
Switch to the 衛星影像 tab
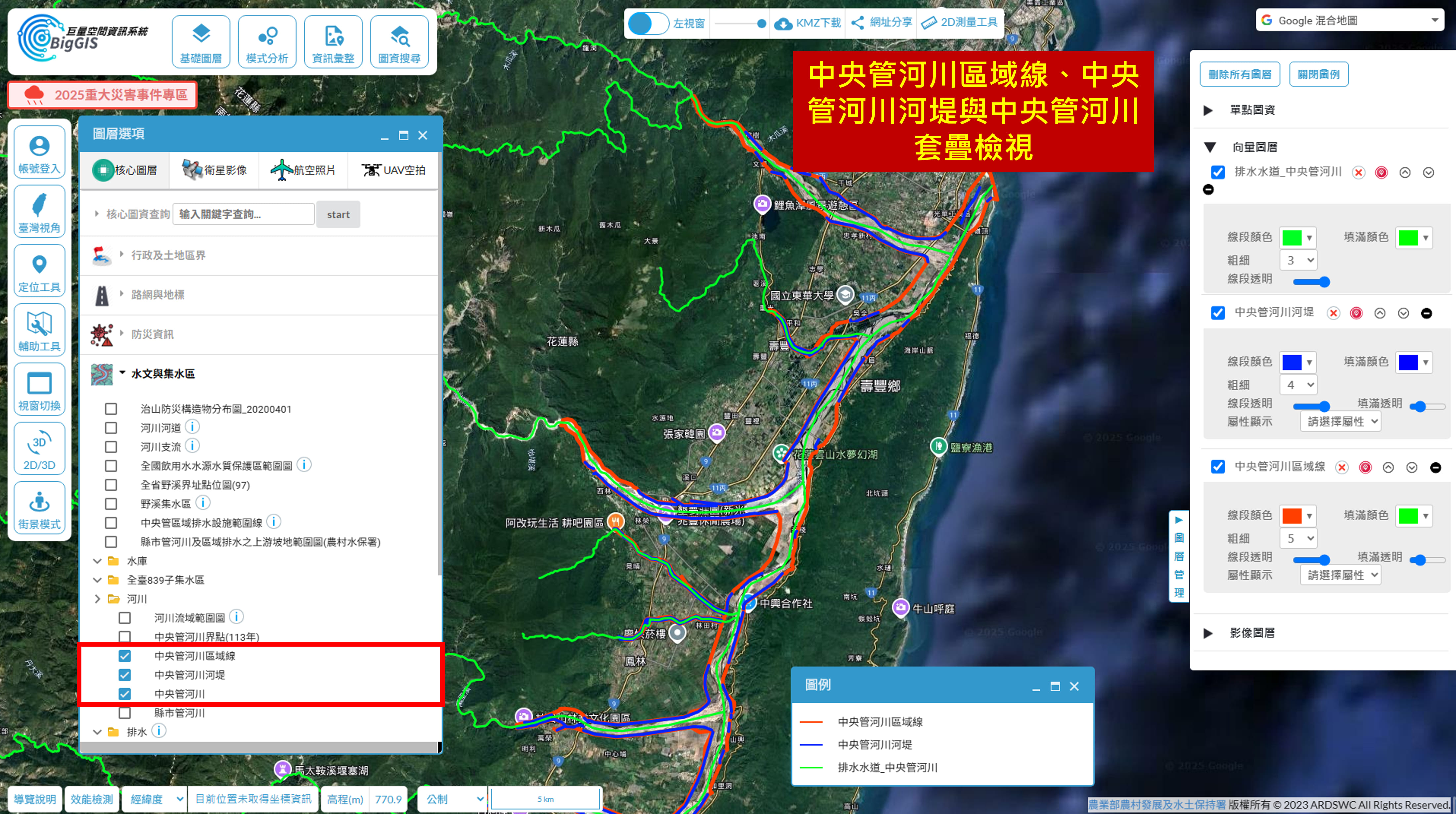[x=214, y=170]
